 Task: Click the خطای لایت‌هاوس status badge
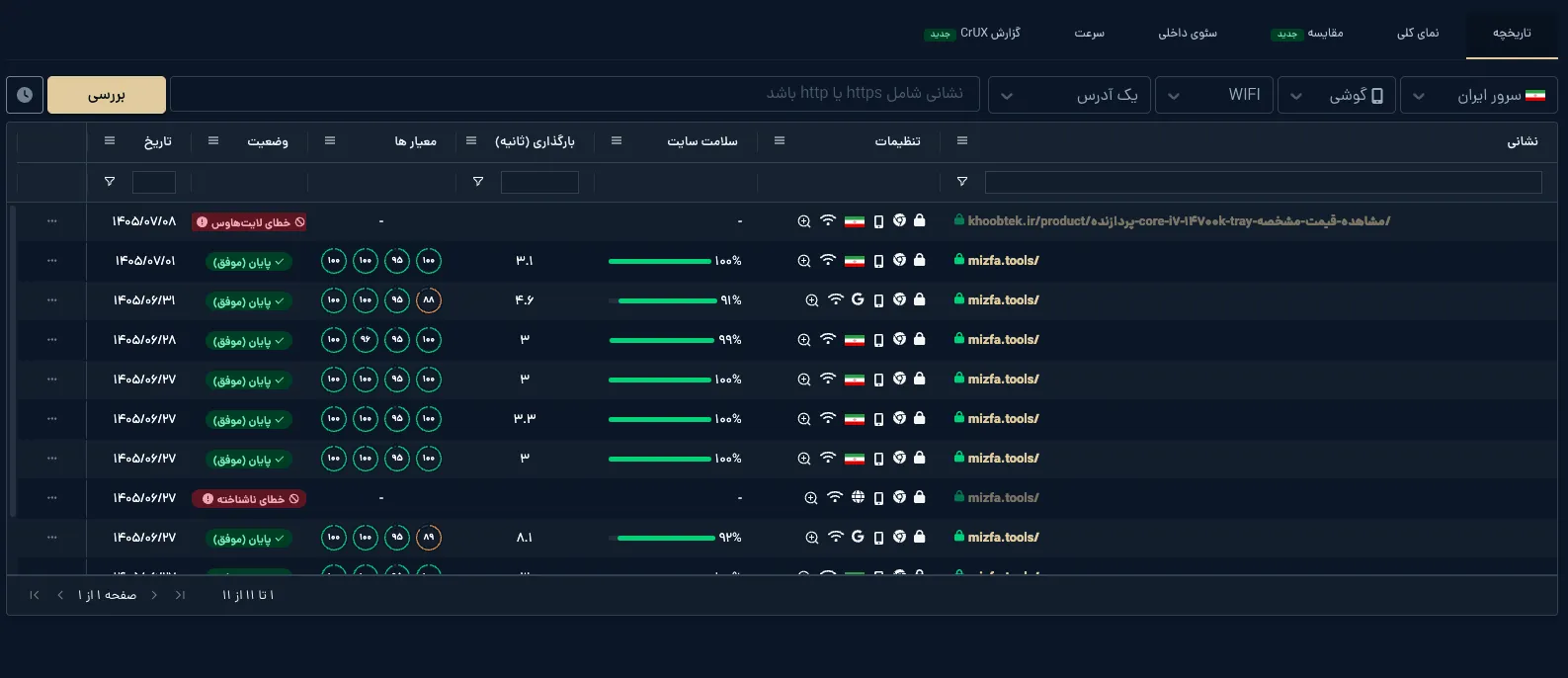click(249, 222)
